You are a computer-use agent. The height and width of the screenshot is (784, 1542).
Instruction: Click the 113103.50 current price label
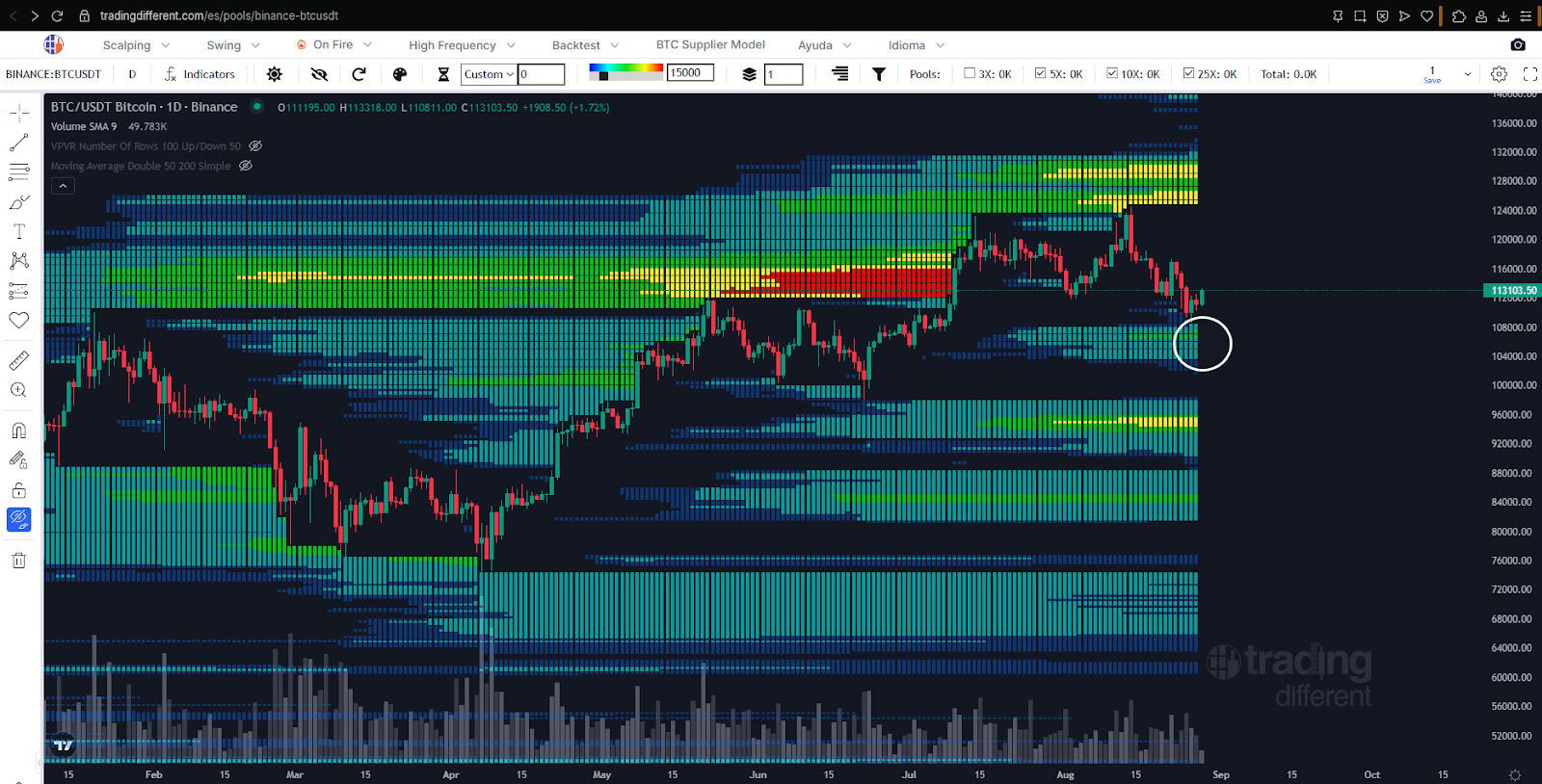click(1513, 290)
